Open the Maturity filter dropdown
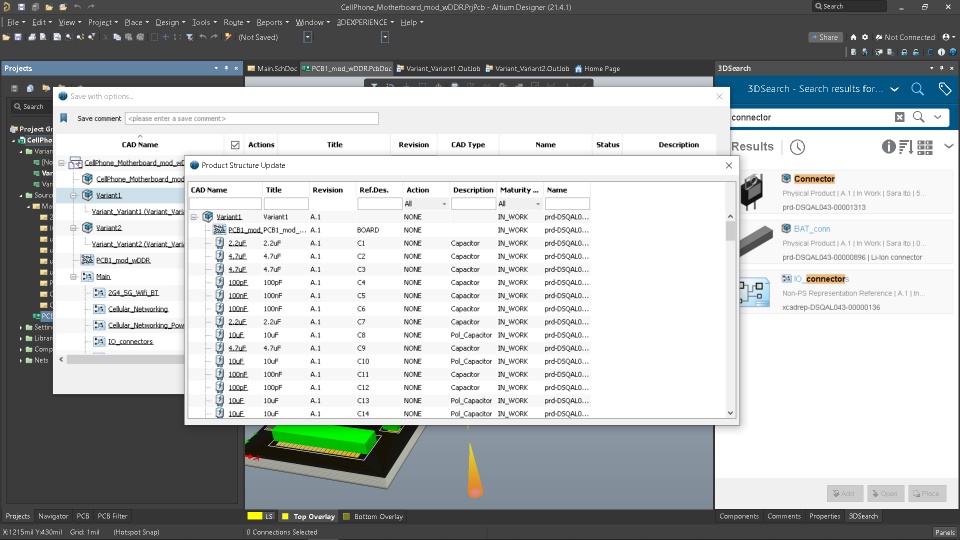960x540 pixels. 538,204
